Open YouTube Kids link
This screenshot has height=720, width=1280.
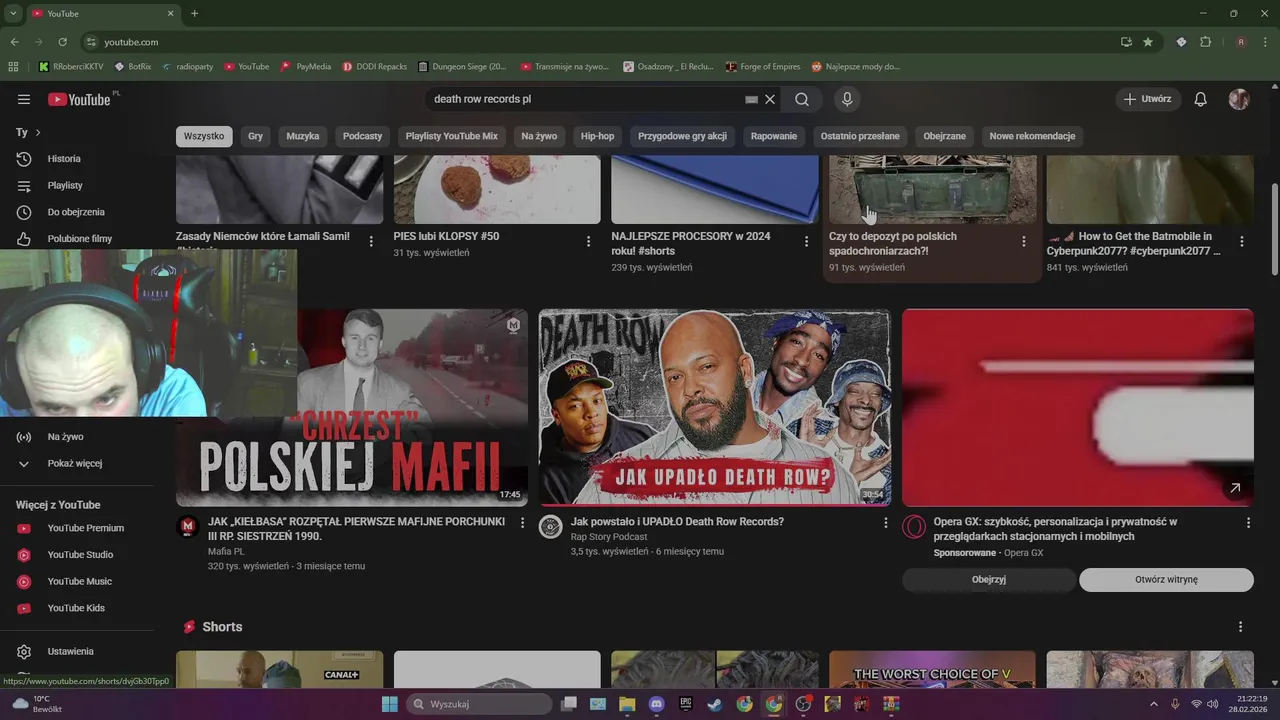tap(77, 608)
